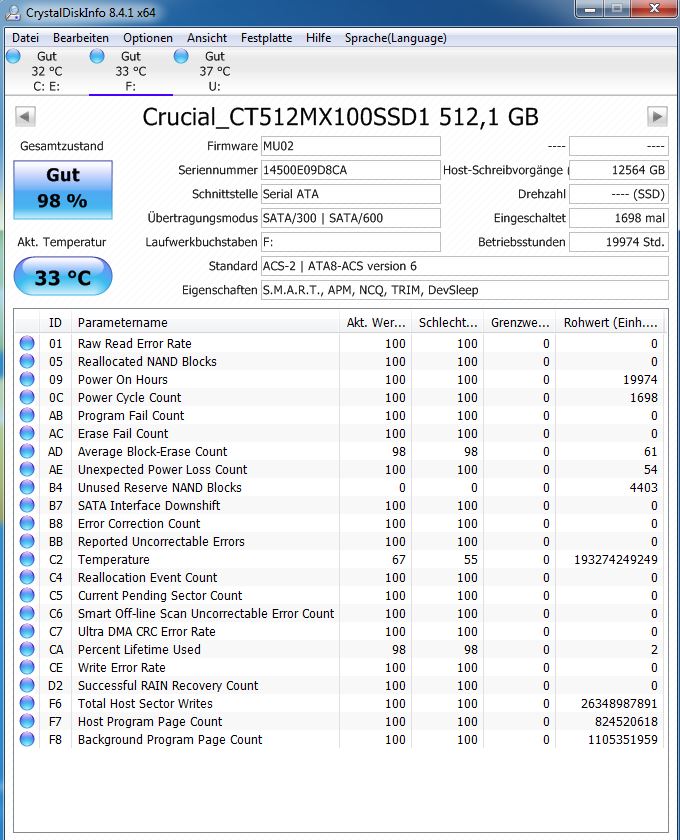680x840 pixels.
Task: Click status icon of Power On Hours
Action: tap(27, 379)
